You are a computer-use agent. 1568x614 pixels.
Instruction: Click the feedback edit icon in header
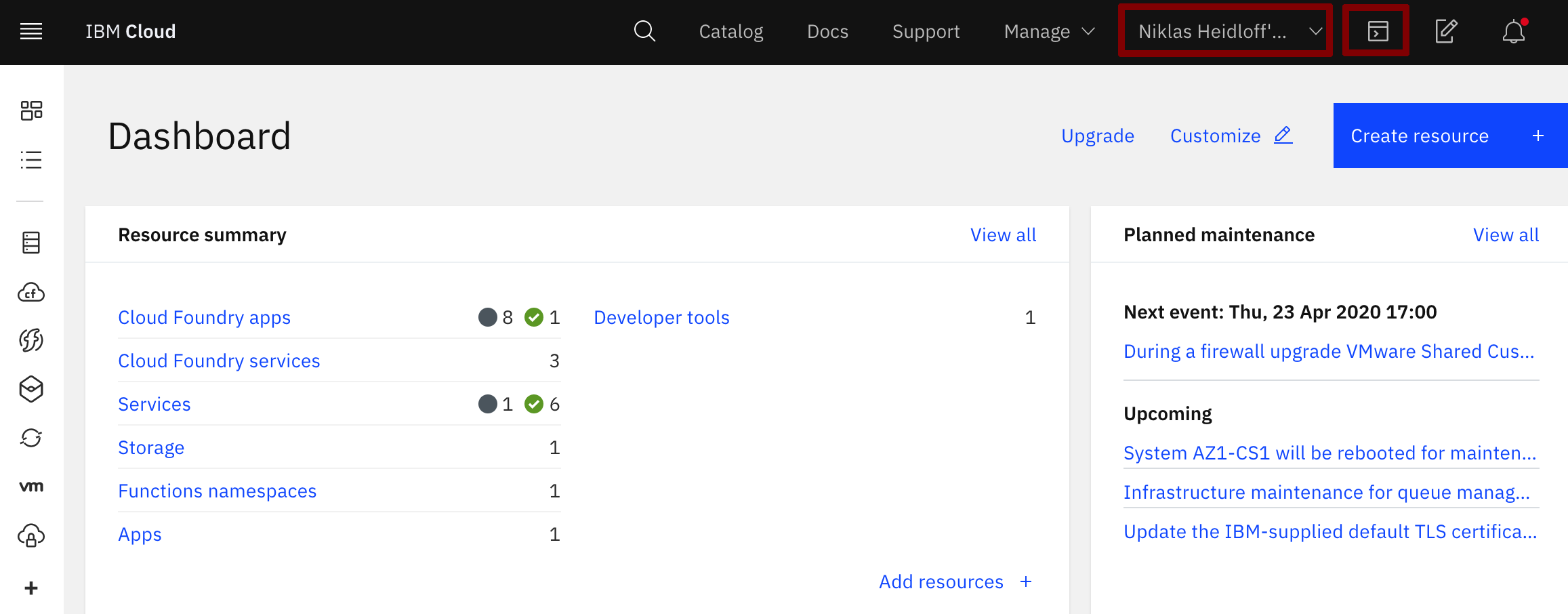[1445, 31]
